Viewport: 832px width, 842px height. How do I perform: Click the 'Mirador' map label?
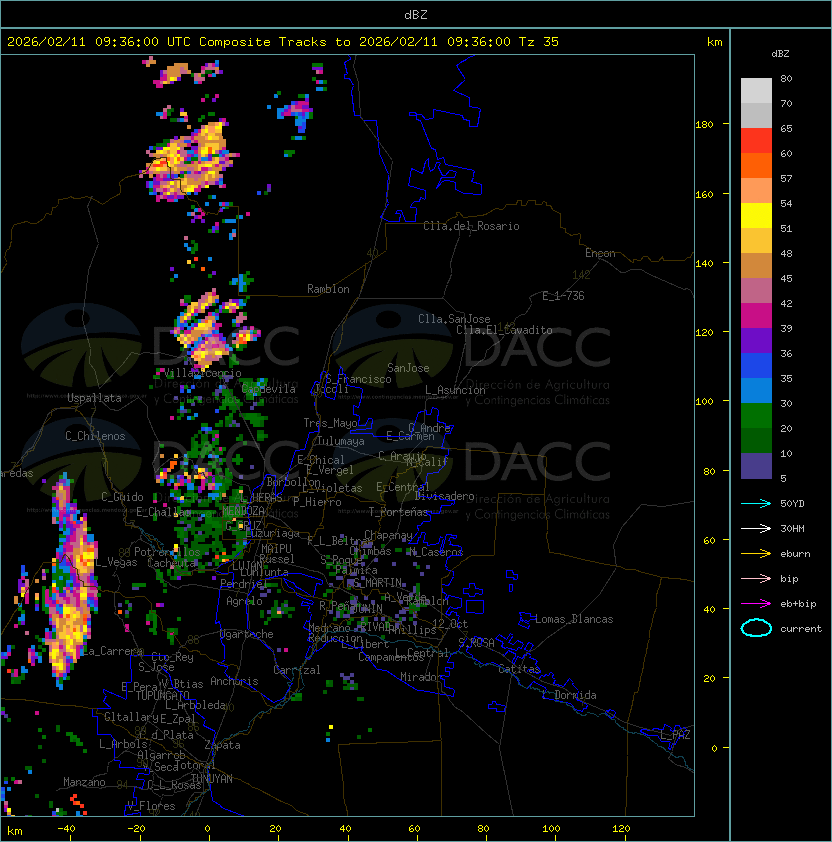(x=422, y=677)
